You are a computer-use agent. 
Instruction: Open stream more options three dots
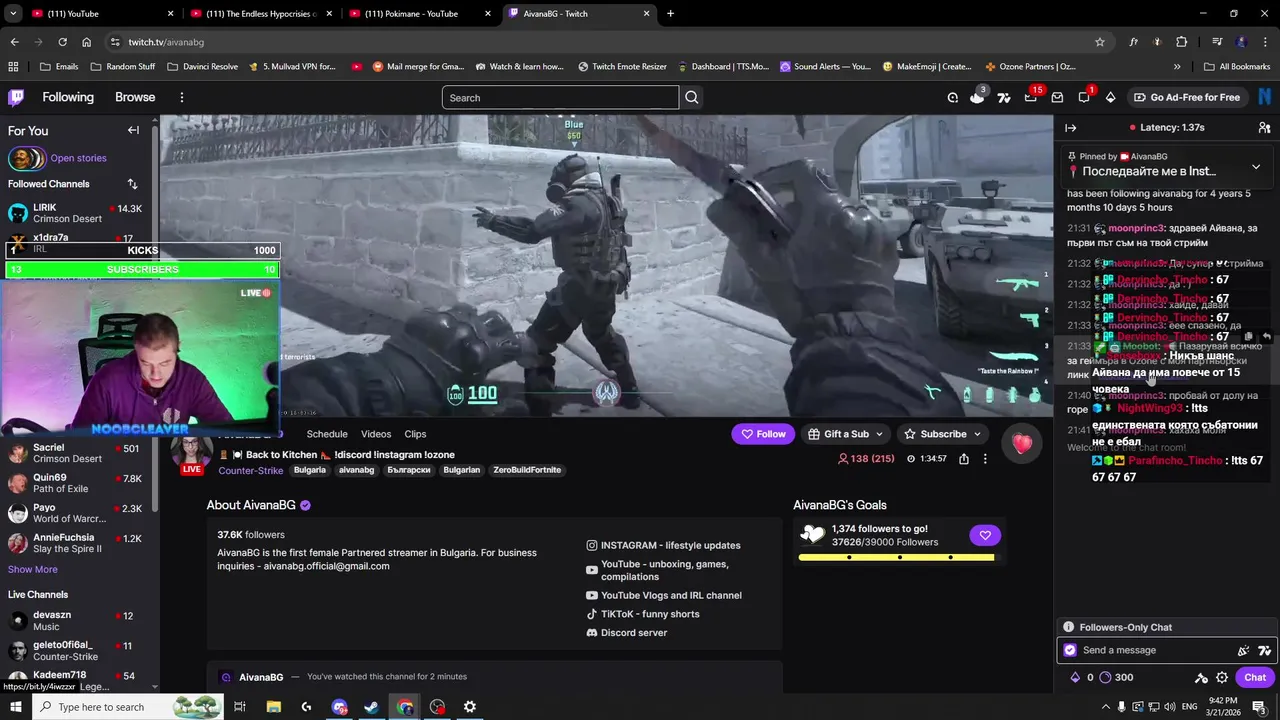(x=985, y=459)
